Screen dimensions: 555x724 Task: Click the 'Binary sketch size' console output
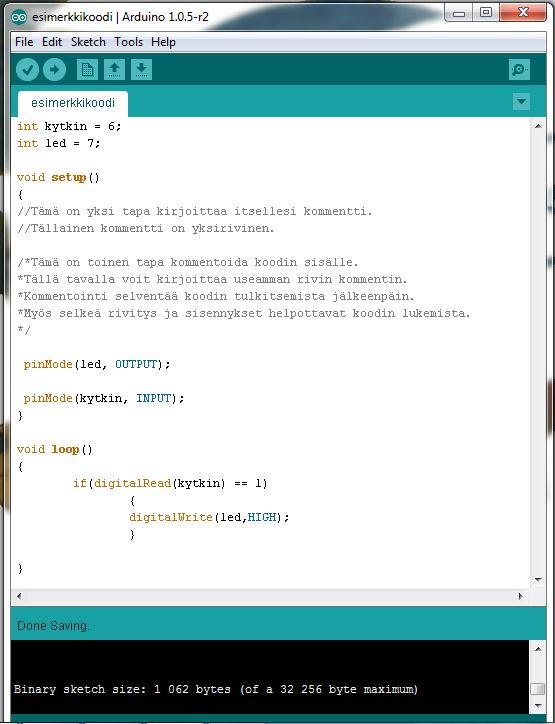[216, 689]
